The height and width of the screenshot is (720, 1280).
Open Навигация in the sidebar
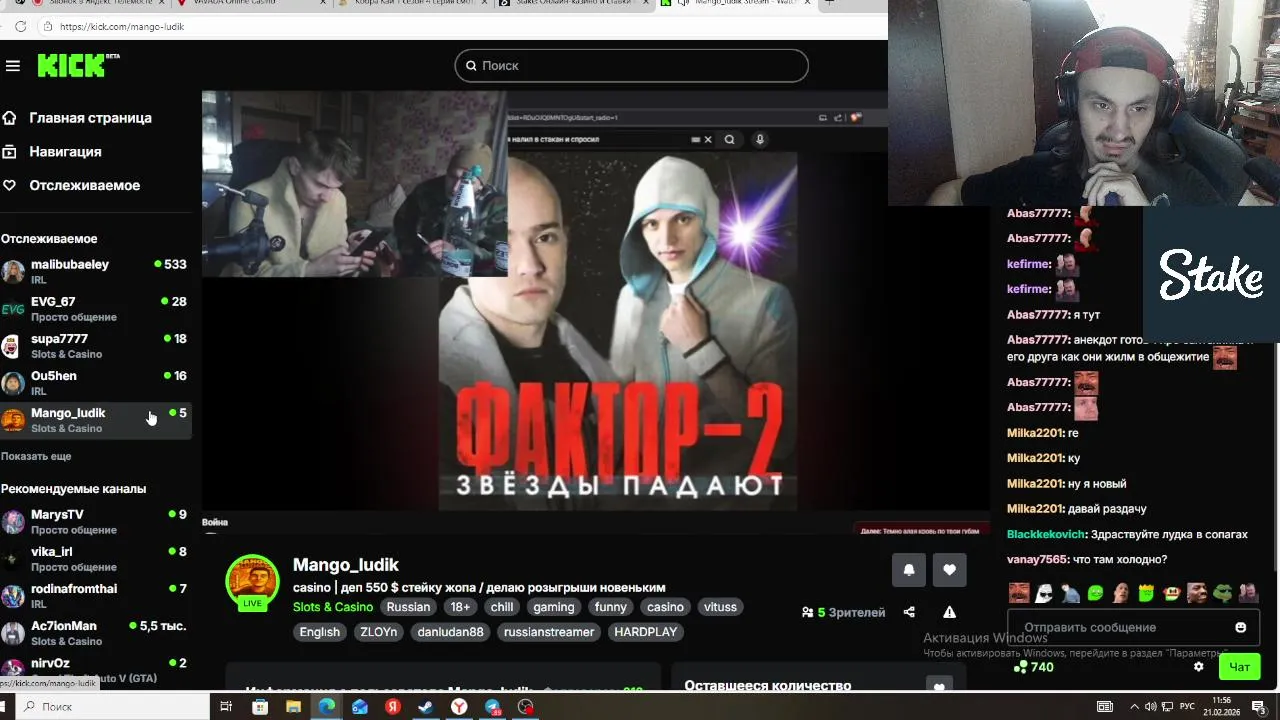(x=65, y=152)
